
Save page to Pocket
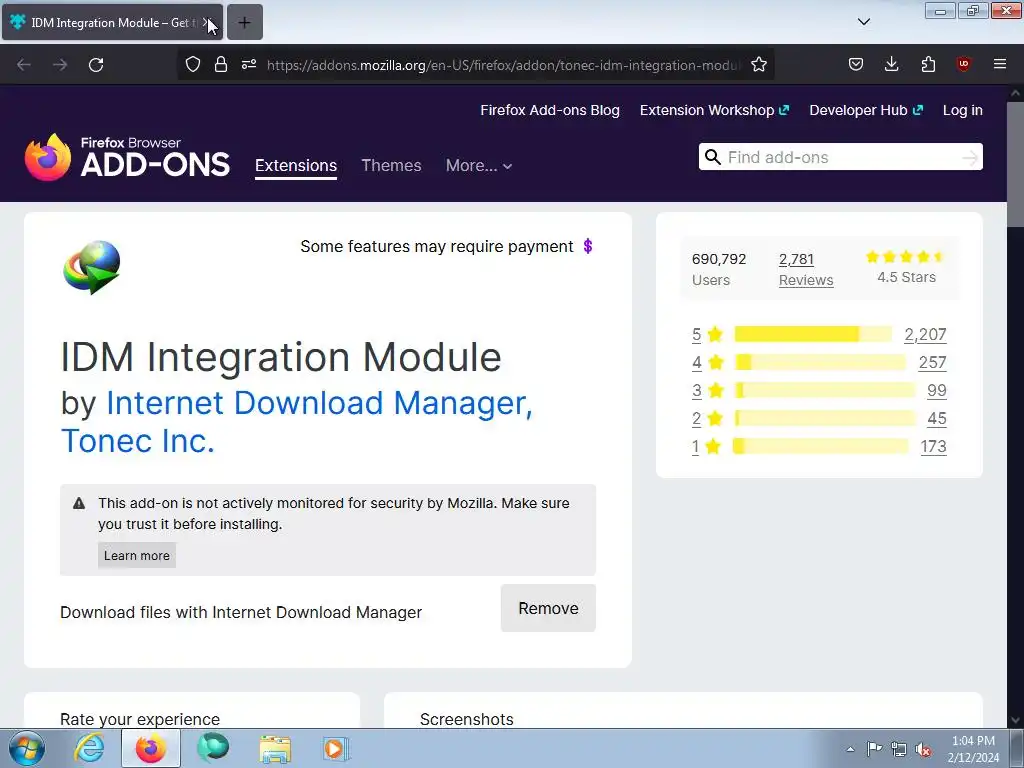click(x=856, y=64)
